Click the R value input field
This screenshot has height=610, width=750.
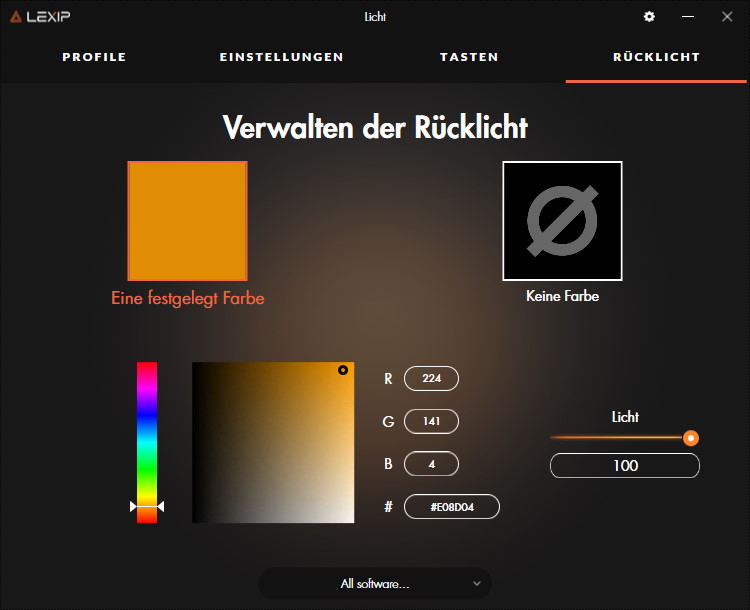(431, 379)
